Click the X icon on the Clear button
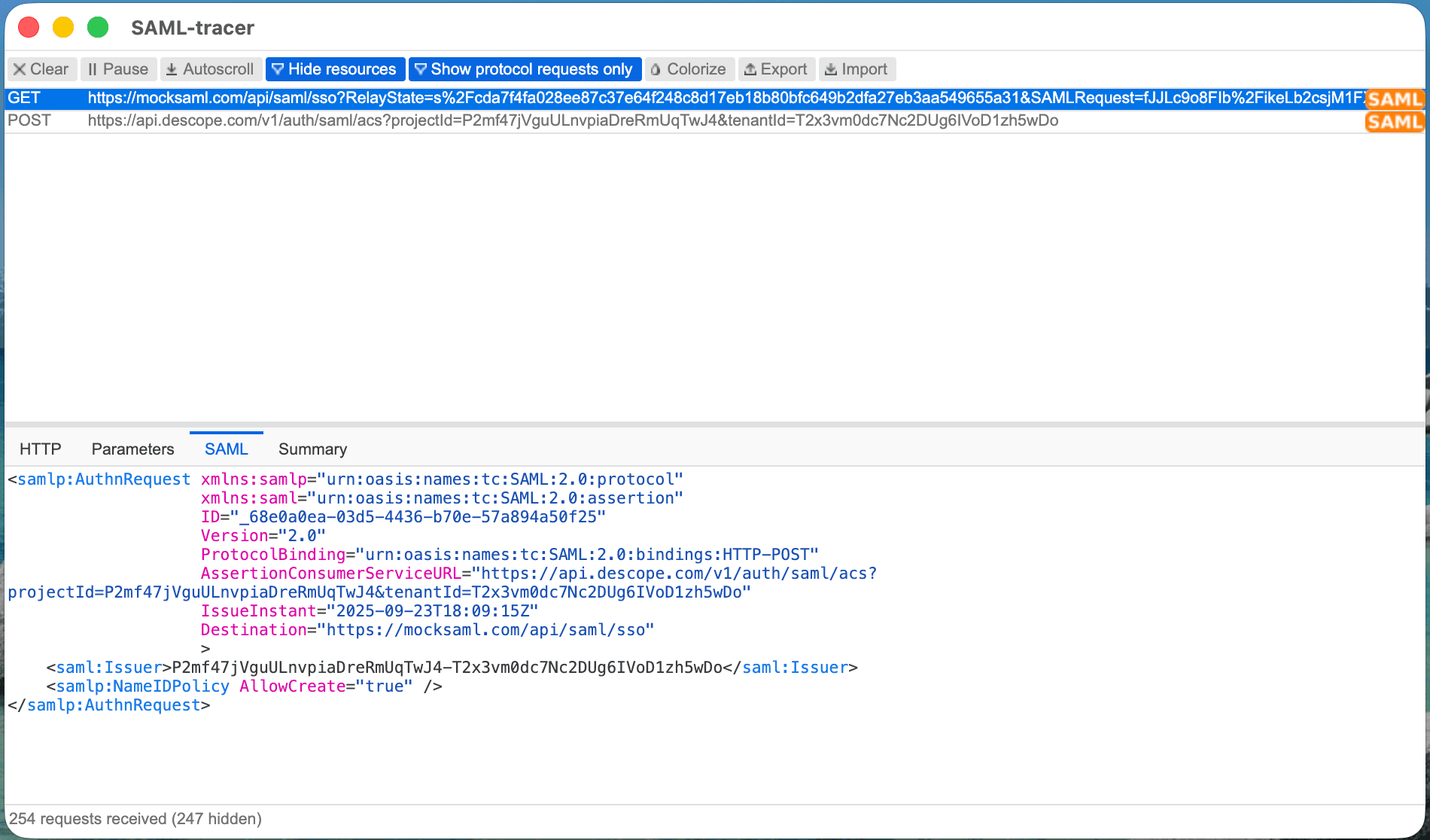Screen dimensions: 1430x840 20,68
